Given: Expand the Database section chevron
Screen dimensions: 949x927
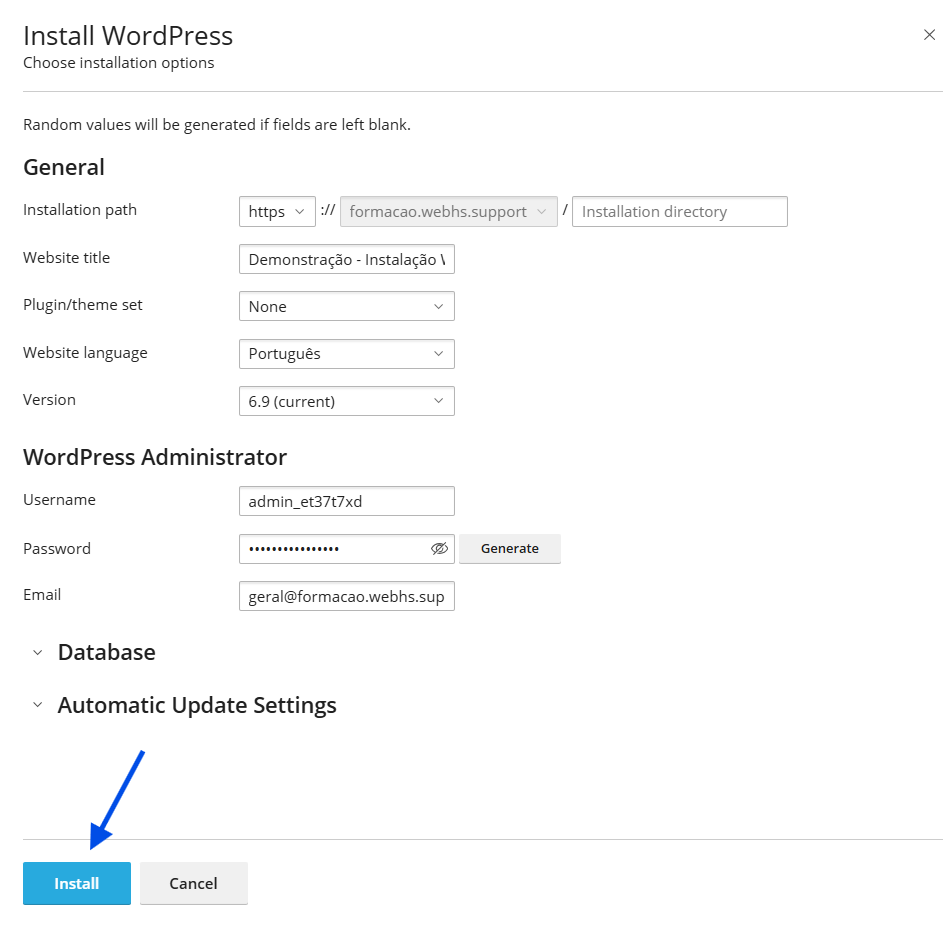Looking at the screenshot, I should 38,653.
